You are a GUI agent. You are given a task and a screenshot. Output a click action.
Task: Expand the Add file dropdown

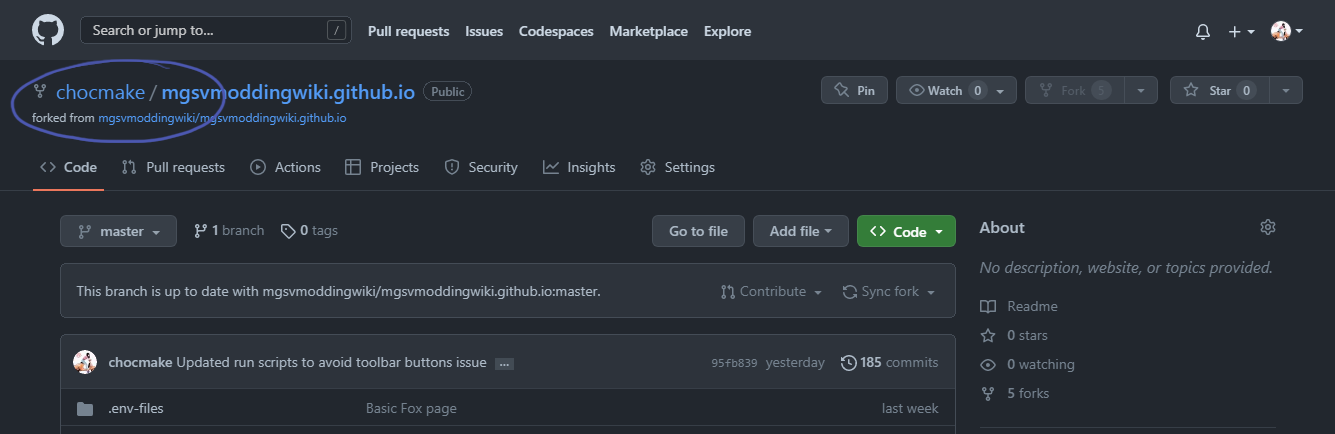[x=801, y=231]
